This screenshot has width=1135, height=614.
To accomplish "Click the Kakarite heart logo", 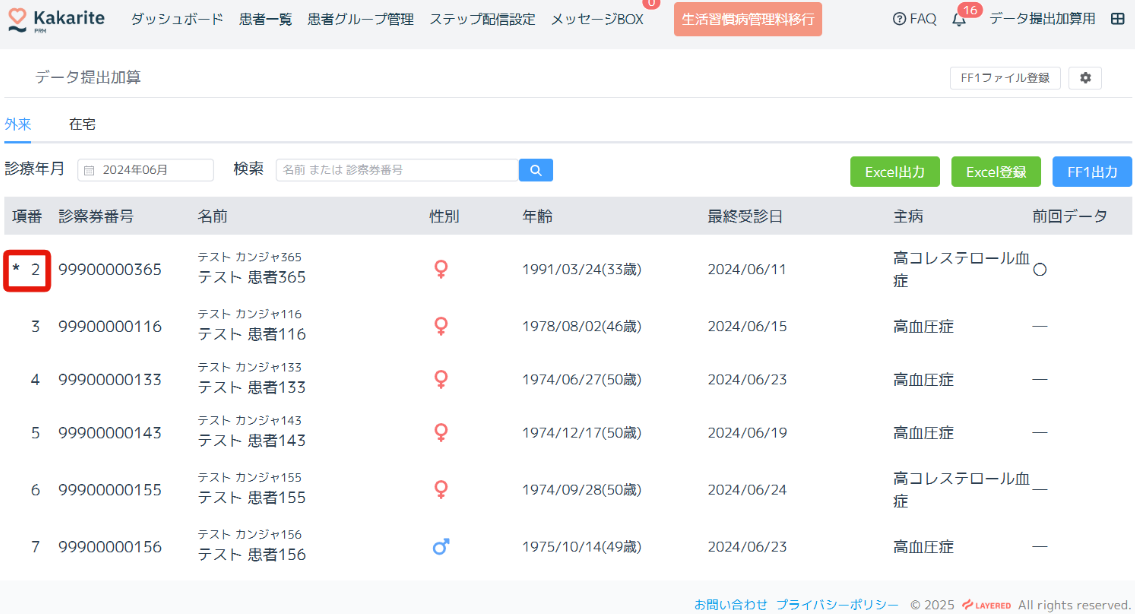I will 17,20.
